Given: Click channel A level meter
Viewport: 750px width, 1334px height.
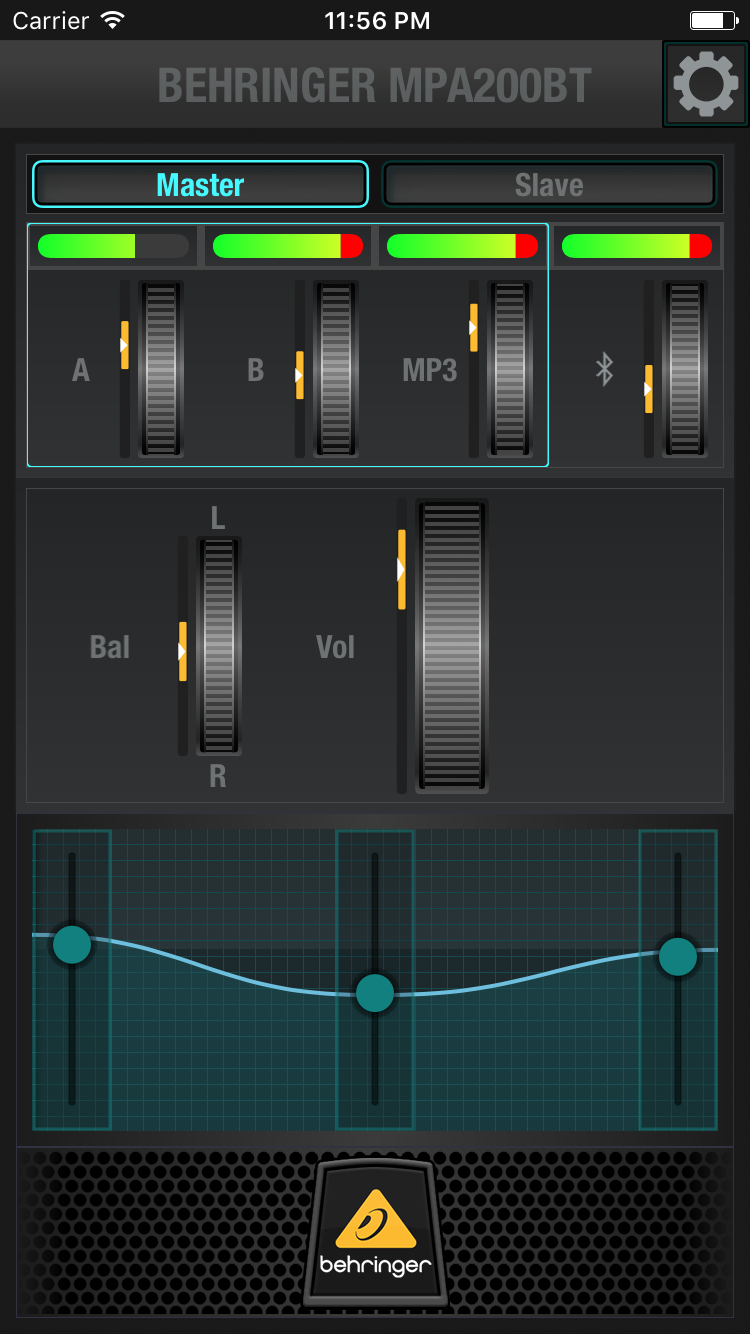Looking at the screenshot, I should point(113,246).
